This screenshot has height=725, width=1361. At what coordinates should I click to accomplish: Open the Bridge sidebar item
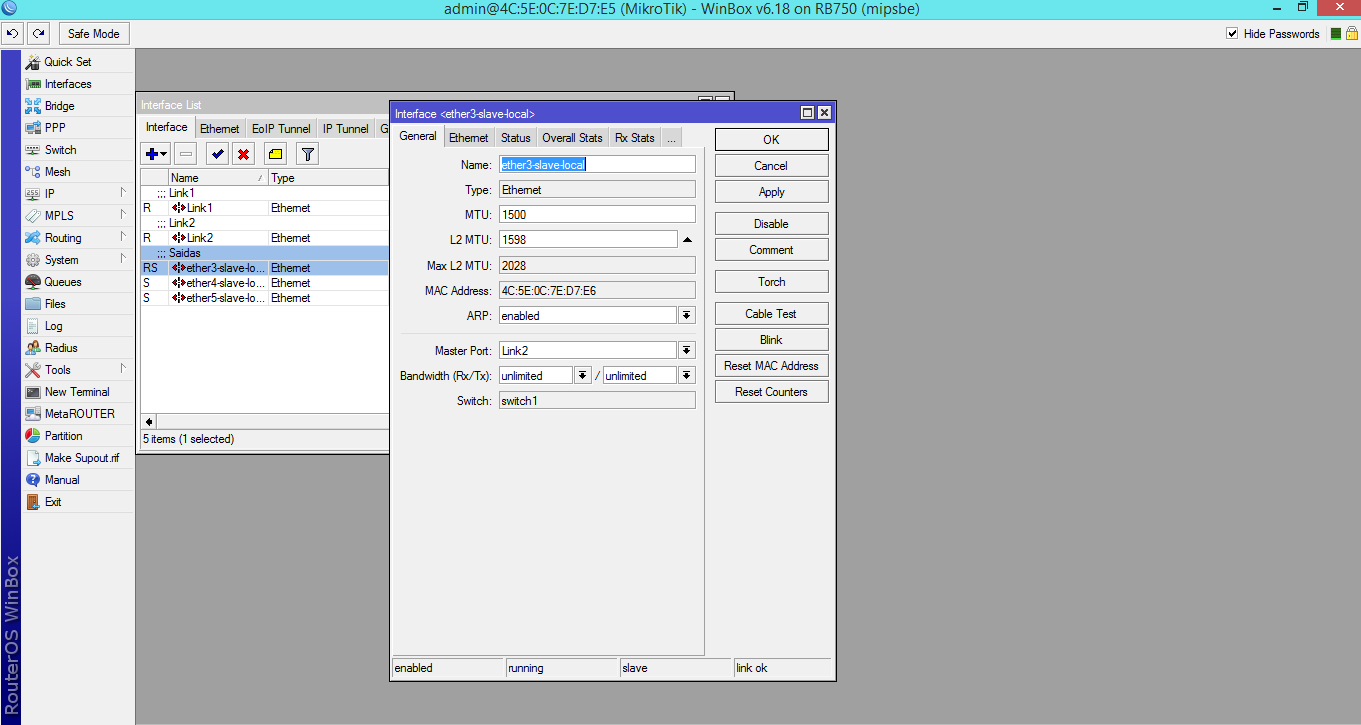59,106
